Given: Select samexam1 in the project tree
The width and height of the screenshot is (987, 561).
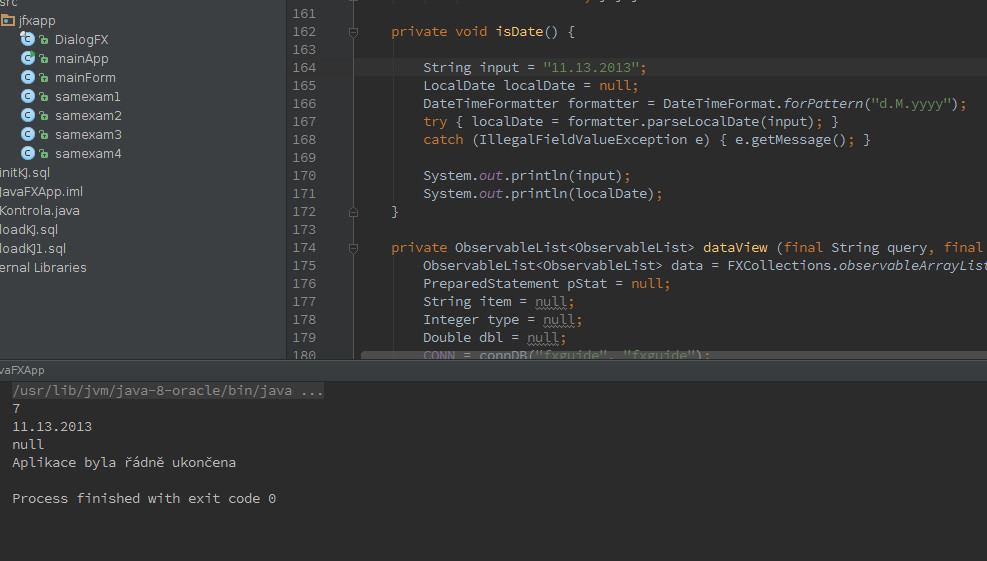Looking at the screenshot, I should [x=87, y=96].
